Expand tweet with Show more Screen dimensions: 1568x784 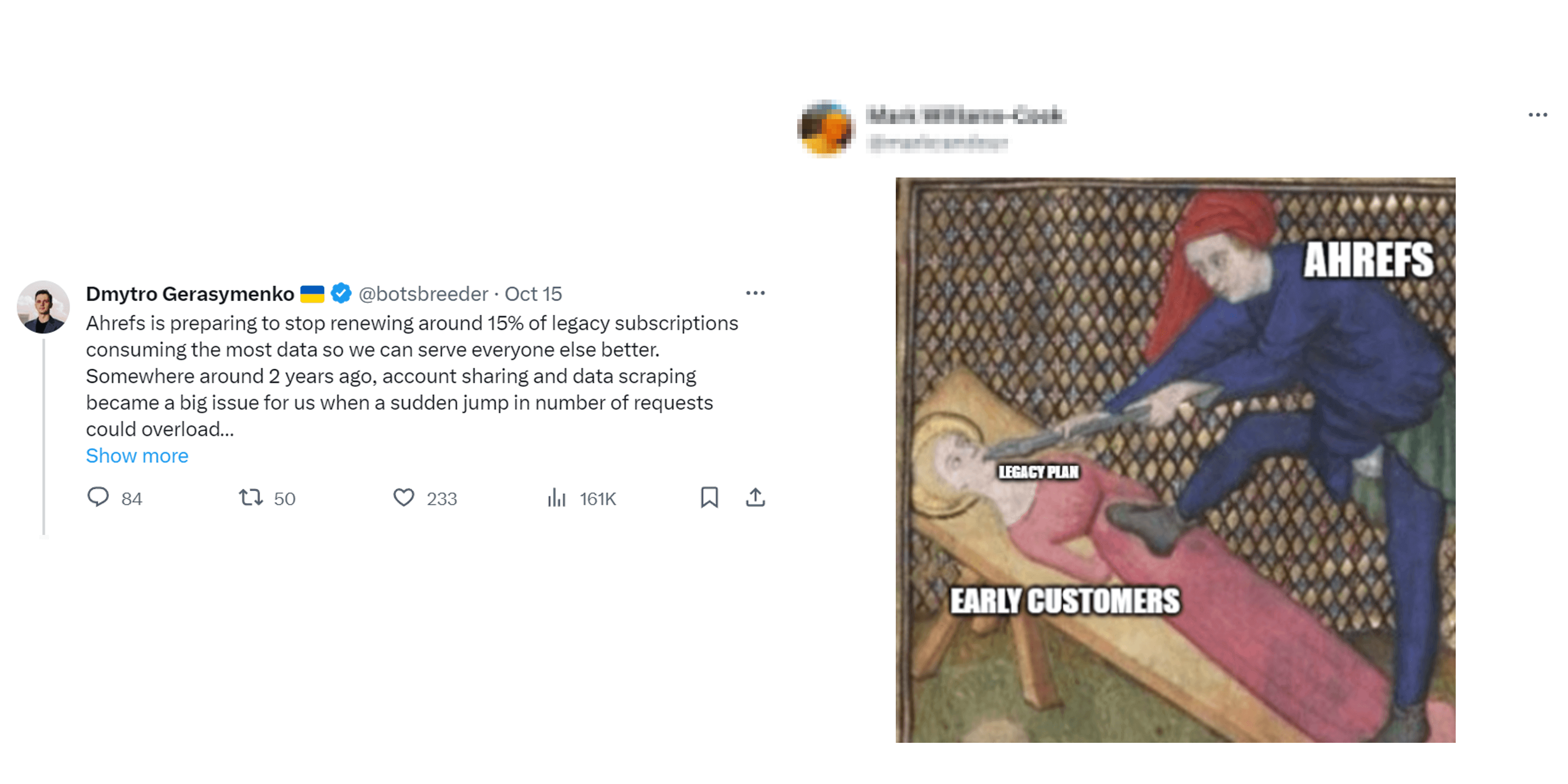click(137, 455)
